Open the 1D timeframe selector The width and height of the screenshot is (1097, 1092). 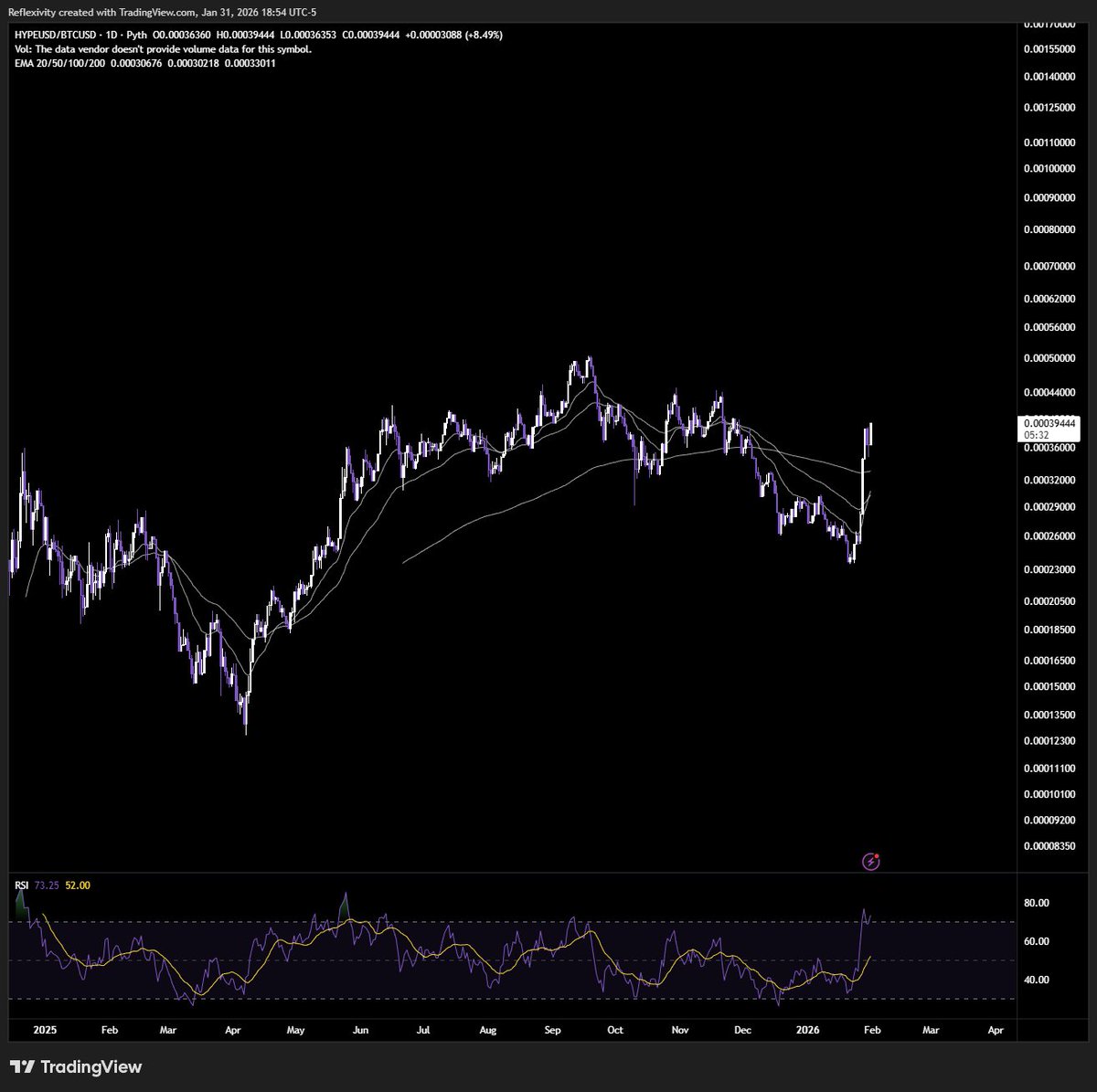point(112,33)
